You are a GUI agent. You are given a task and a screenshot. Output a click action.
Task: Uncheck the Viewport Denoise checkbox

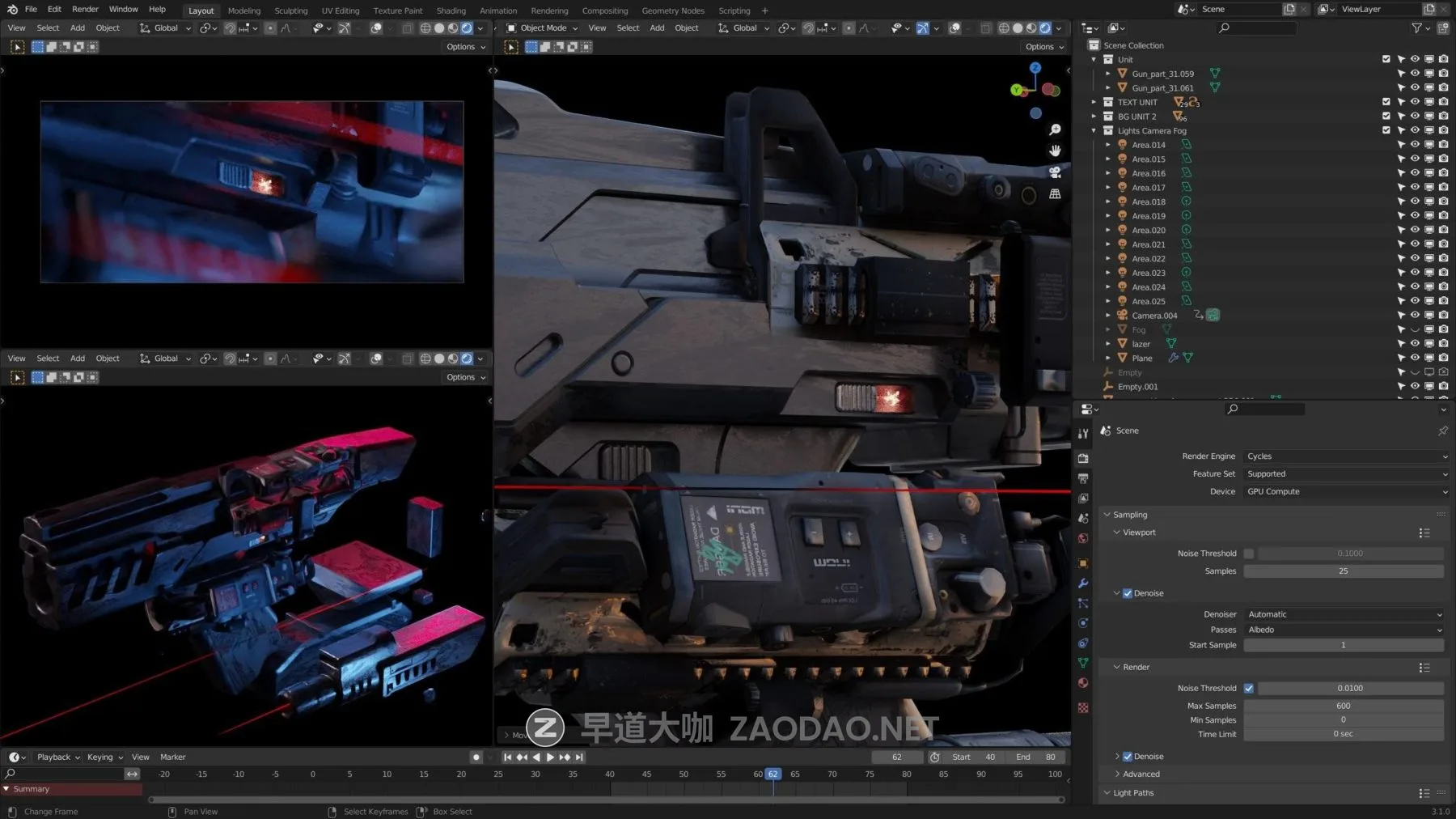1128,593
